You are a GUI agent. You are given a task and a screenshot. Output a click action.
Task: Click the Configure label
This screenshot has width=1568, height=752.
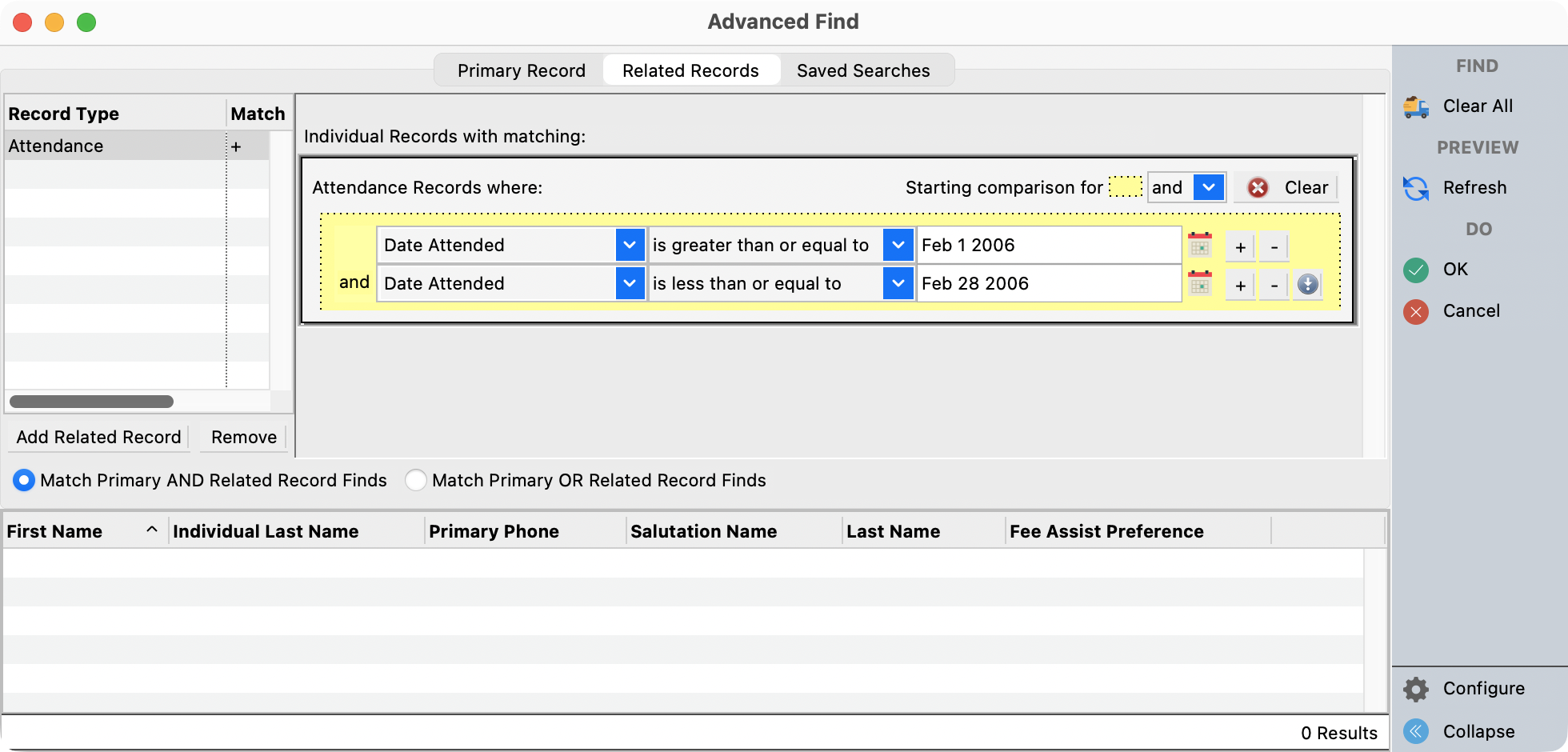tap(1483, 689)
